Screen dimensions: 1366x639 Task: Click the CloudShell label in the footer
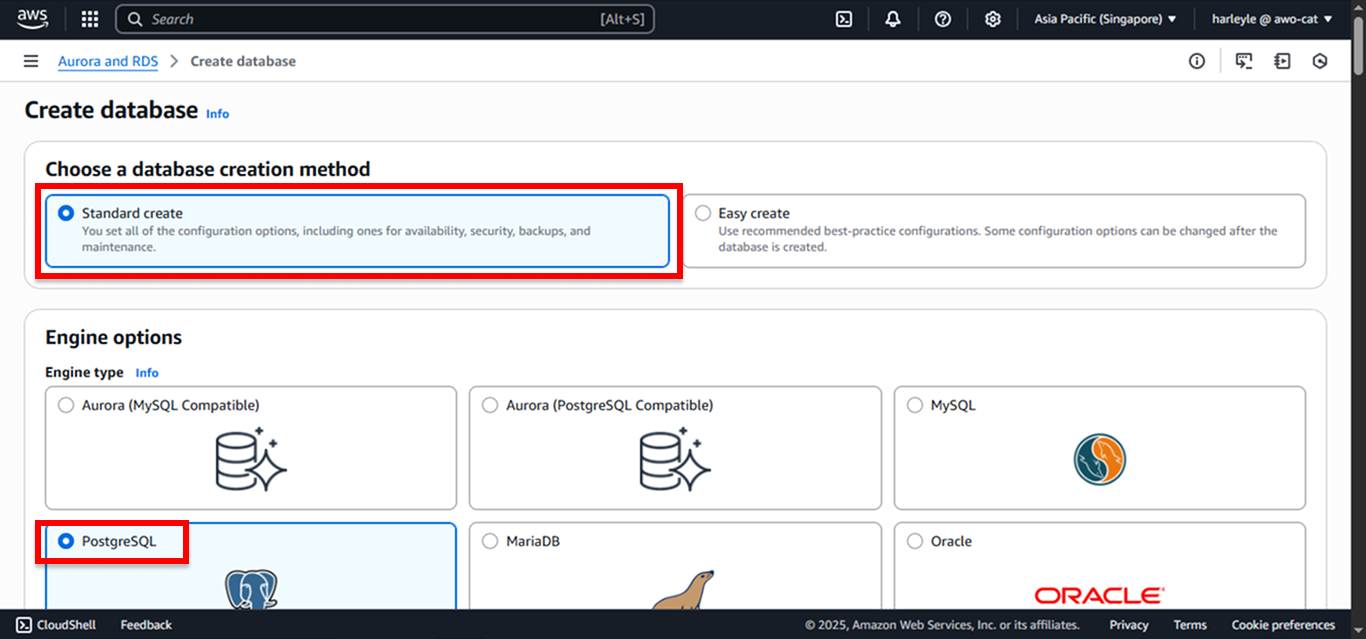[x=67, y=625]
